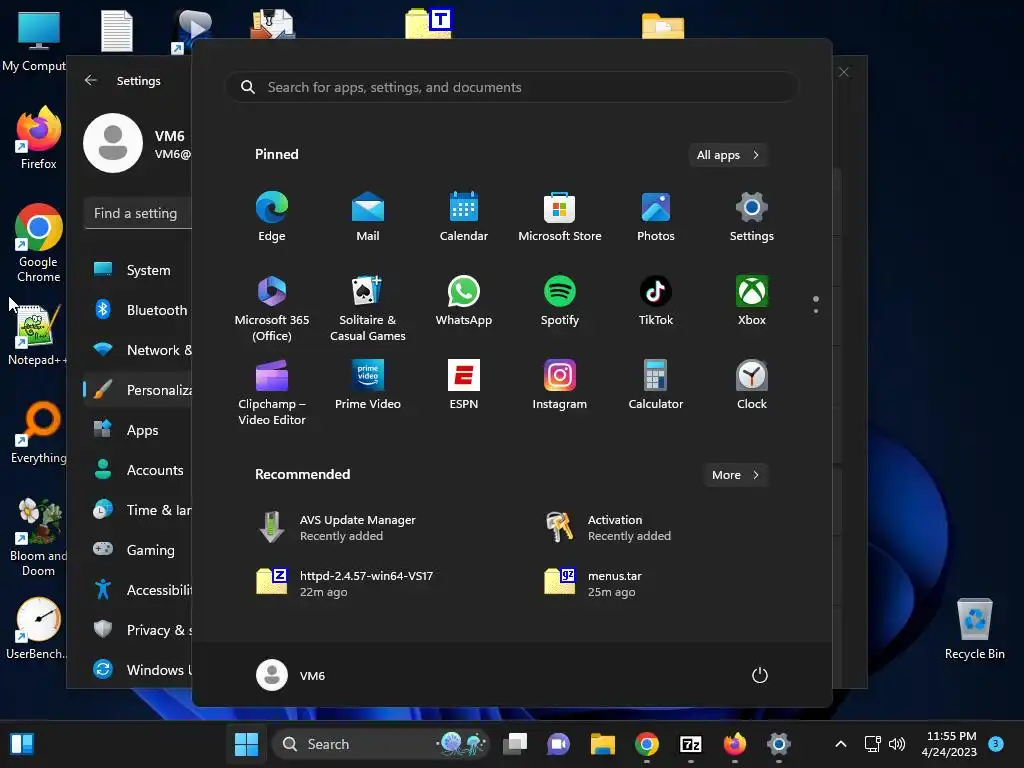
Task: Open the TikTok app
Action: pyautogui.click(x=656, y=300)
